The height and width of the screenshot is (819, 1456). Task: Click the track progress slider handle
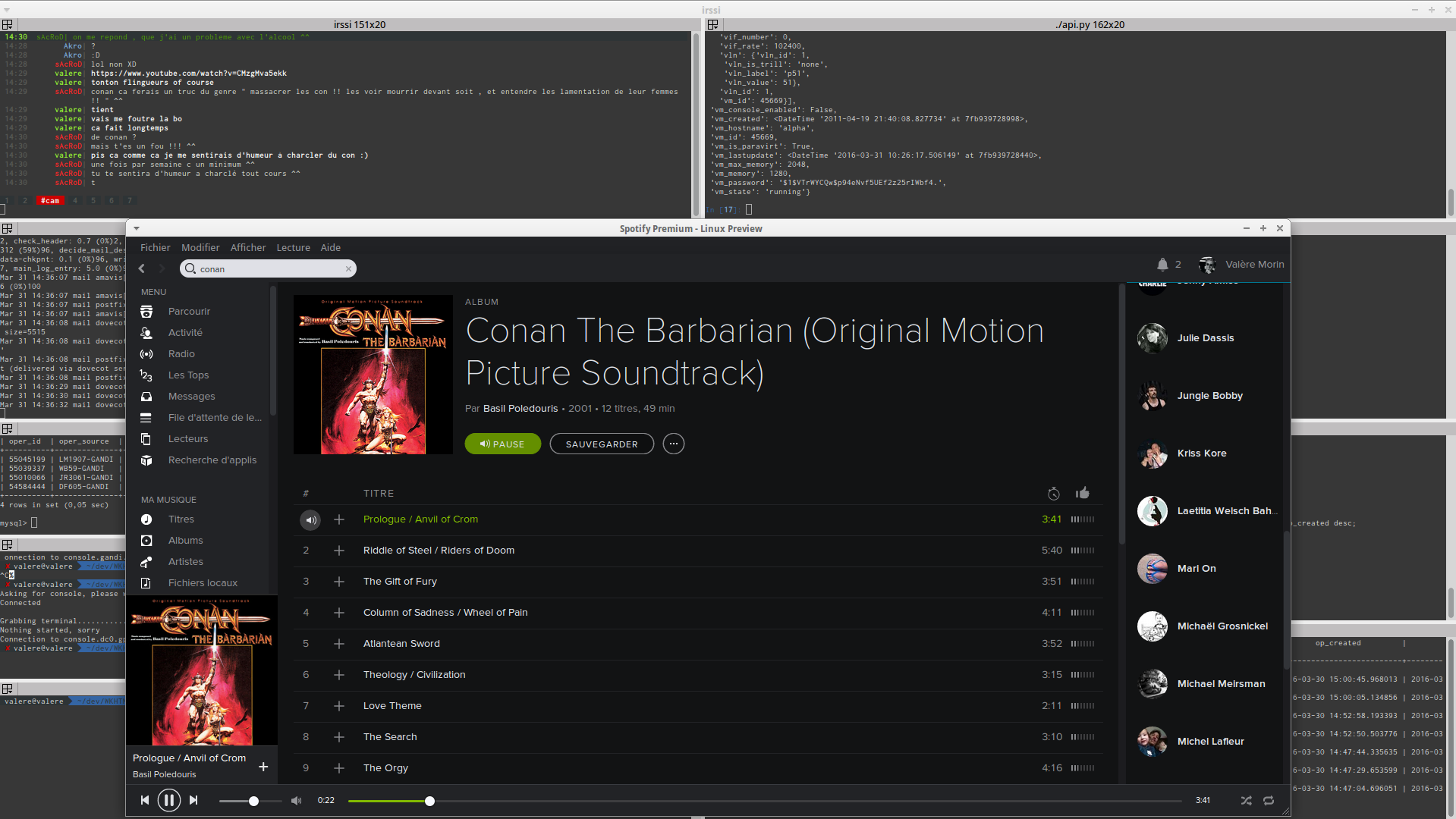point(429,801)
